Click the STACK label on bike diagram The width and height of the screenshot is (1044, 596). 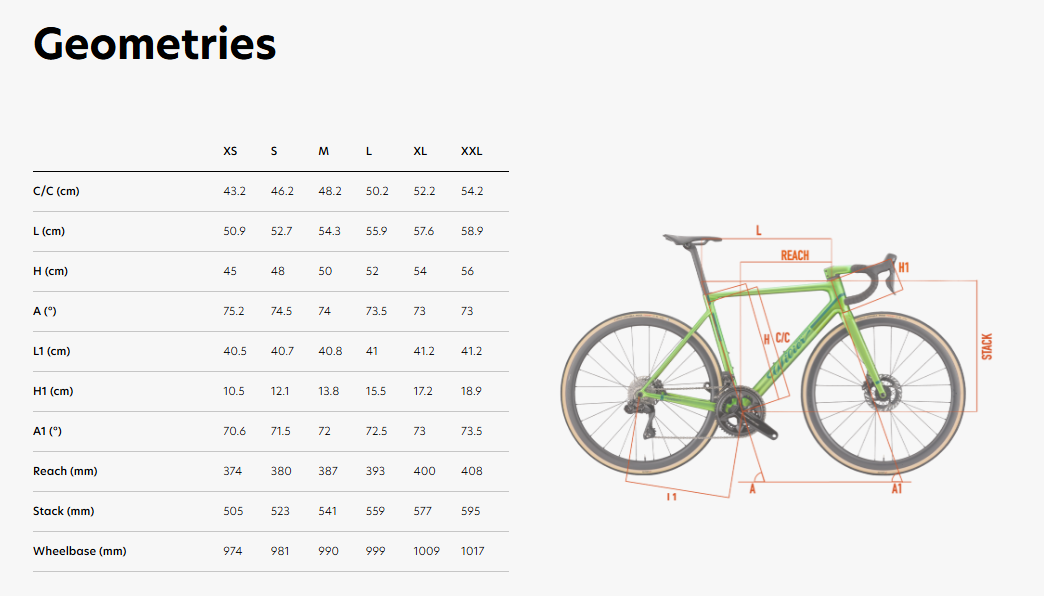[987, 346]
